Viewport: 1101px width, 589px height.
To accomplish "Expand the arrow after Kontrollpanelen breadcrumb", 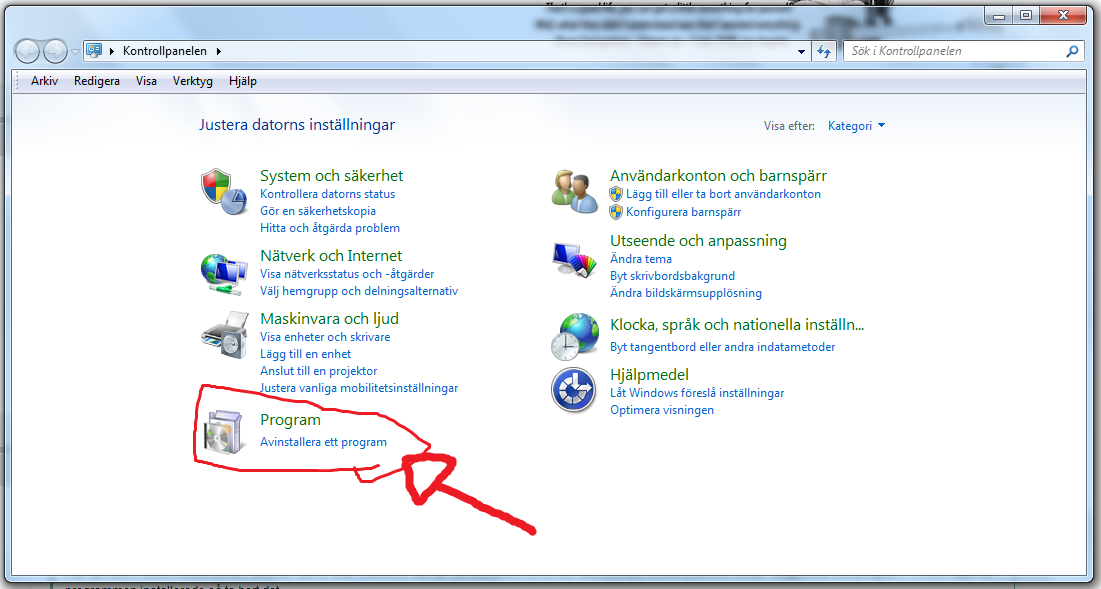I will [x=218, y=51].
